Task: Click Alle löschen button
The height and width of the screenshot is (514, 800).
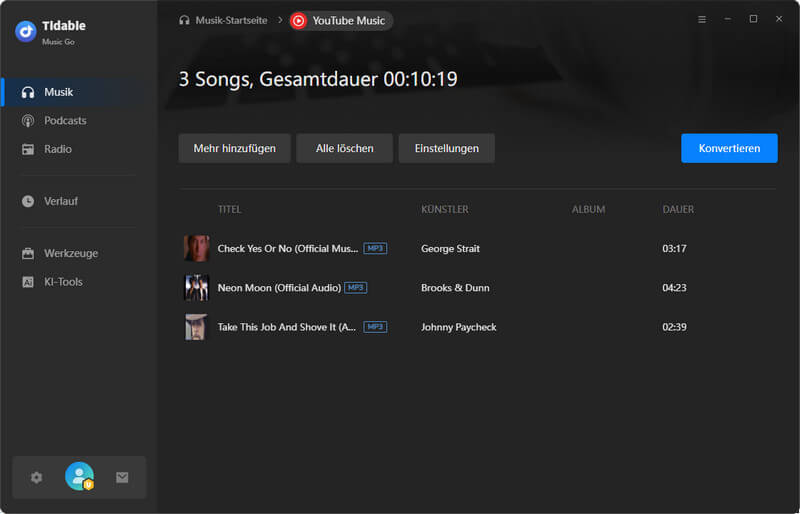Action: 344,149
